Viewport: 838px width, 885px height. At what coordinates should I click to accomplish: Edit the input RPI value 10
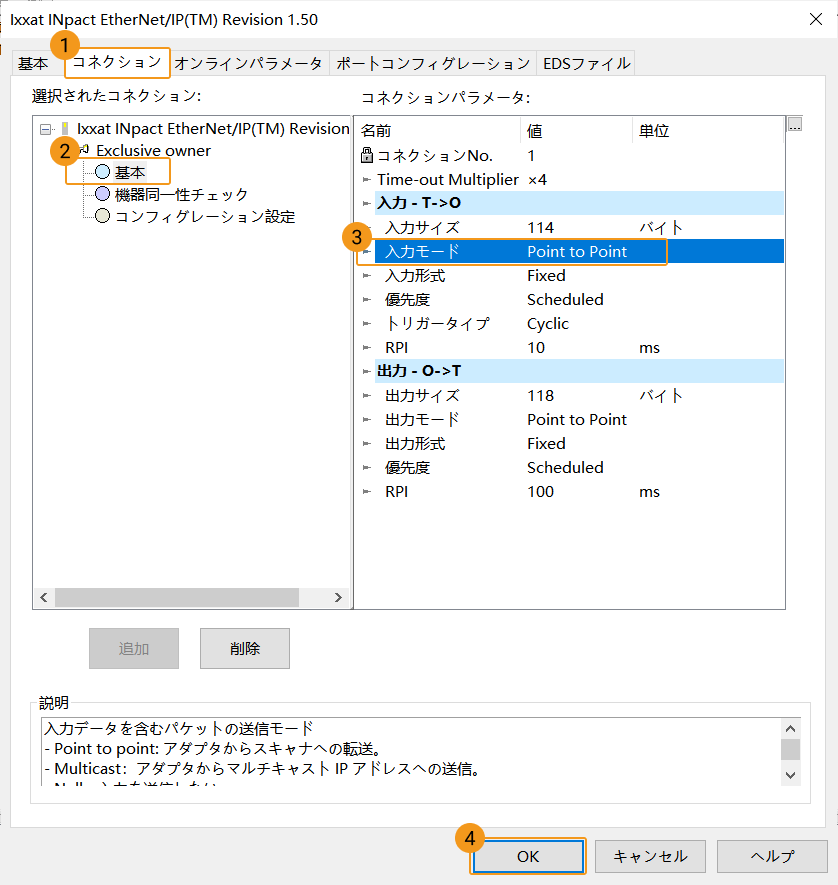pyautogui.click(x=536, y=348)
